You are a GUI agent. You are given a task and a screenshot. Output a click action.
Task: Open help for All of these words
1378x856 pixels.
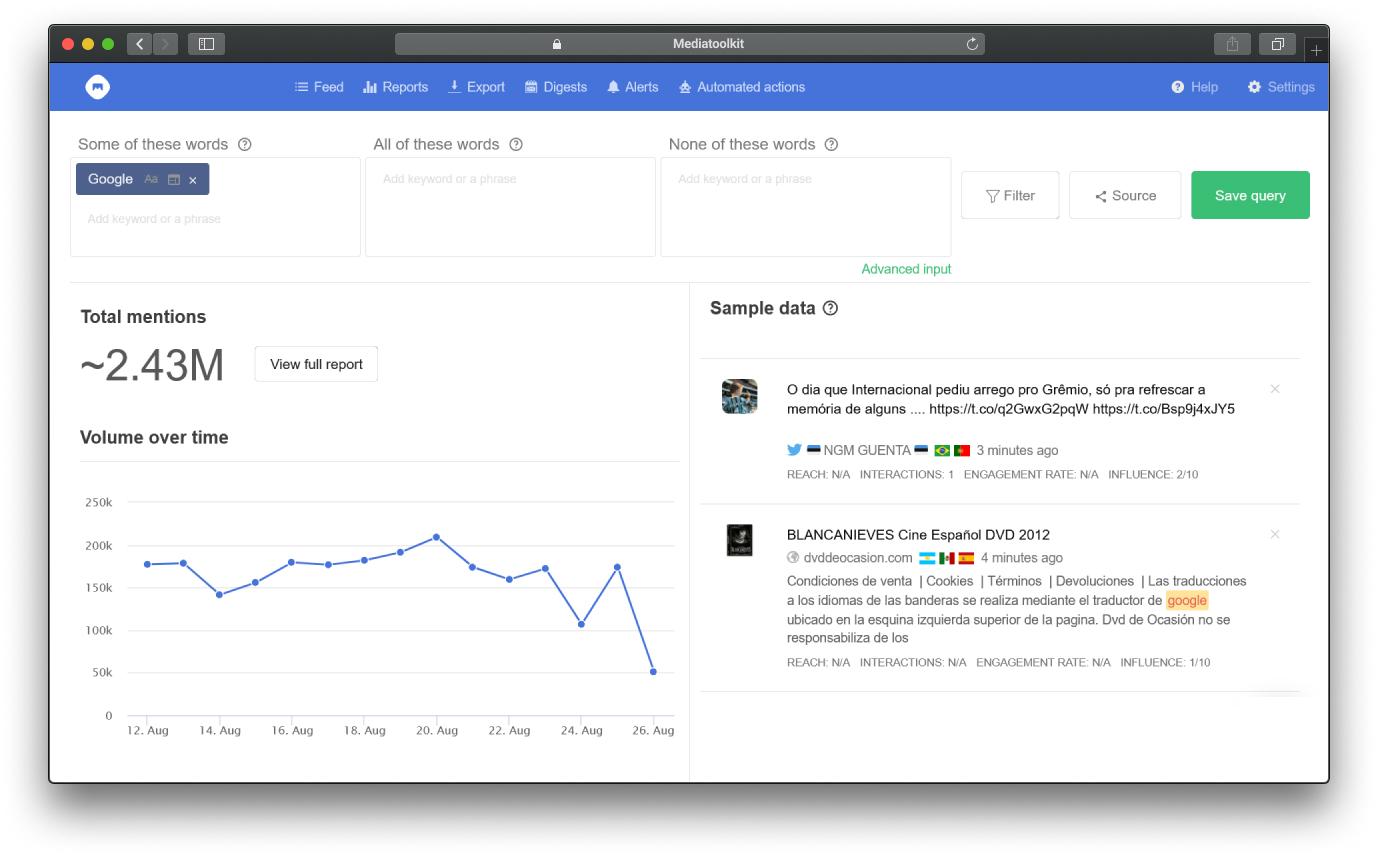pos(516,144)
